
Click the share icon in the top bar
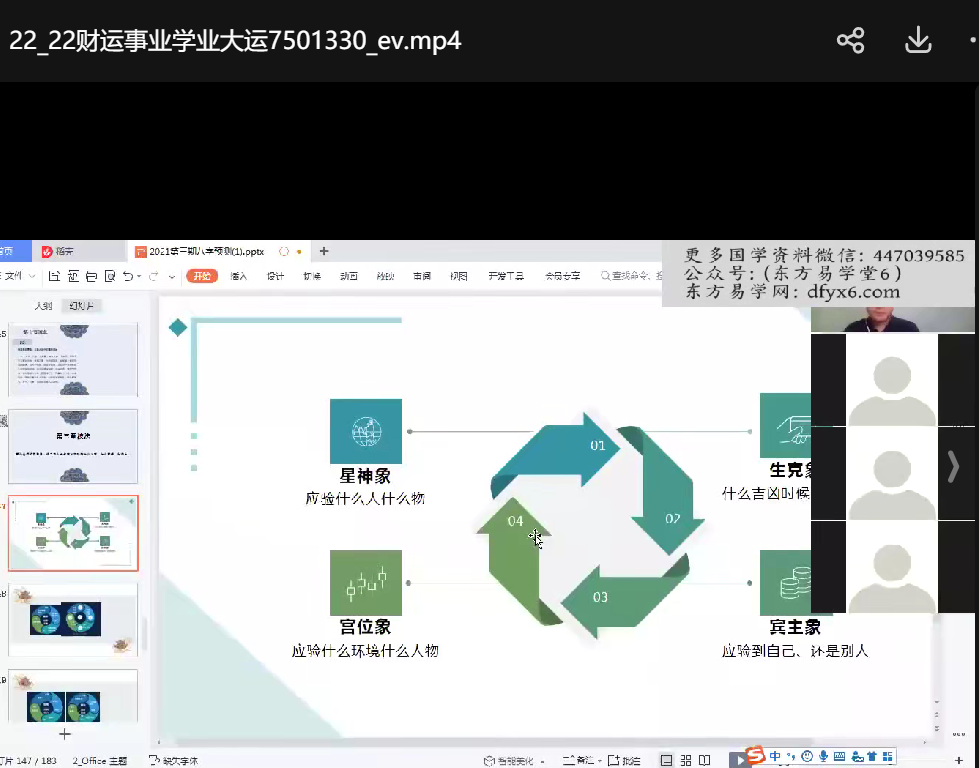[850, 40]
